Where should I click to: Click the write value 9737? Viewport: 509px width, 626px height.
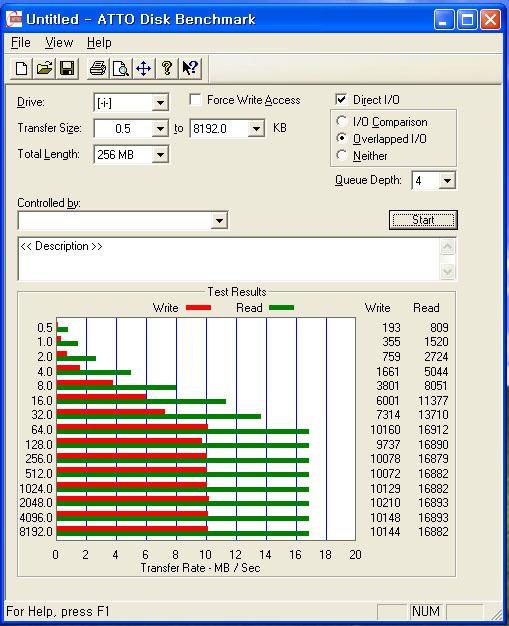(x=388, y=444)
